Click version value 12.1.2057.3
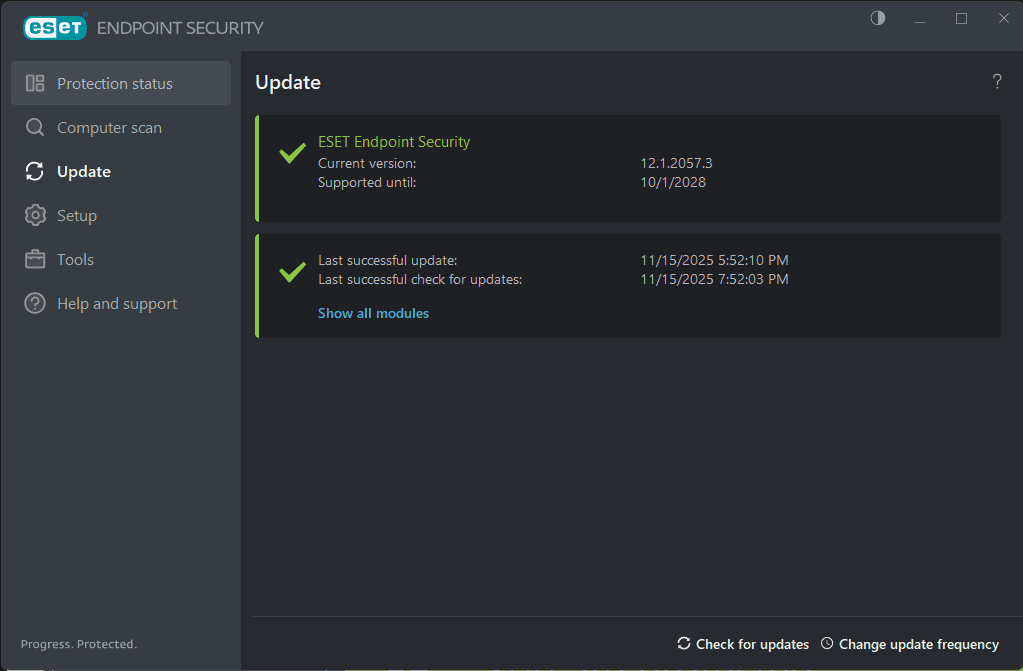The image size is (1023, 671). (x=676, y=163)
